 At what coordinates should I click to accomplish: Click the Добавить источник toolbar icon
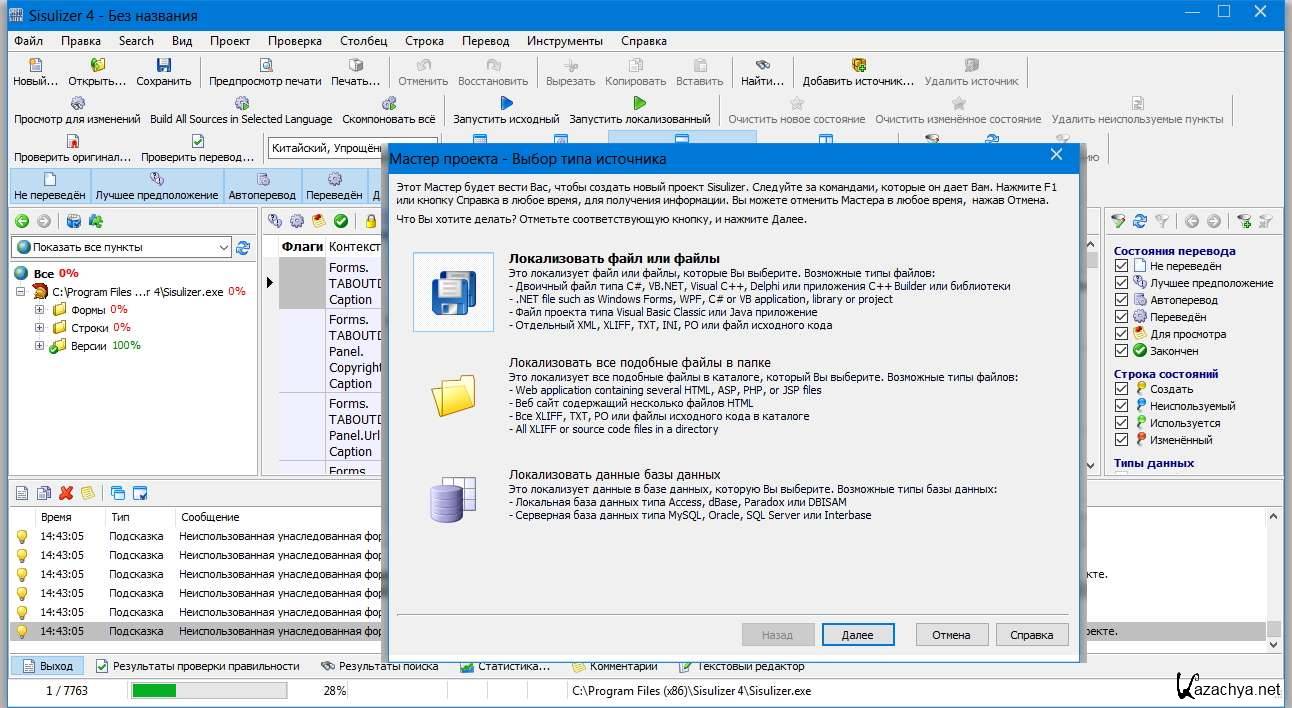click(x=858, y=65)
